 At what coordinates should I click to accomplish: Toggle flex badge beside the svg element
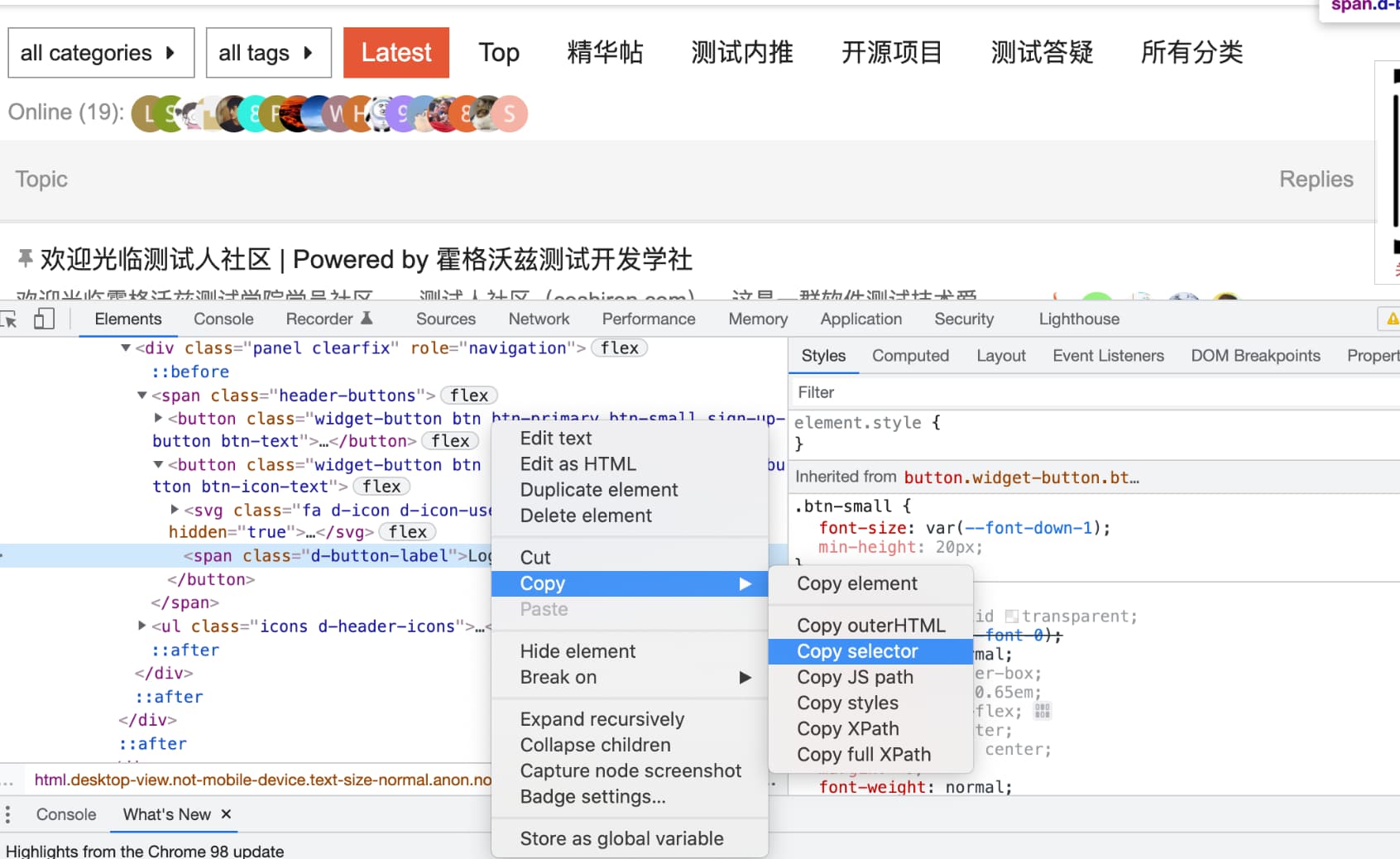(x=407, y=532)
